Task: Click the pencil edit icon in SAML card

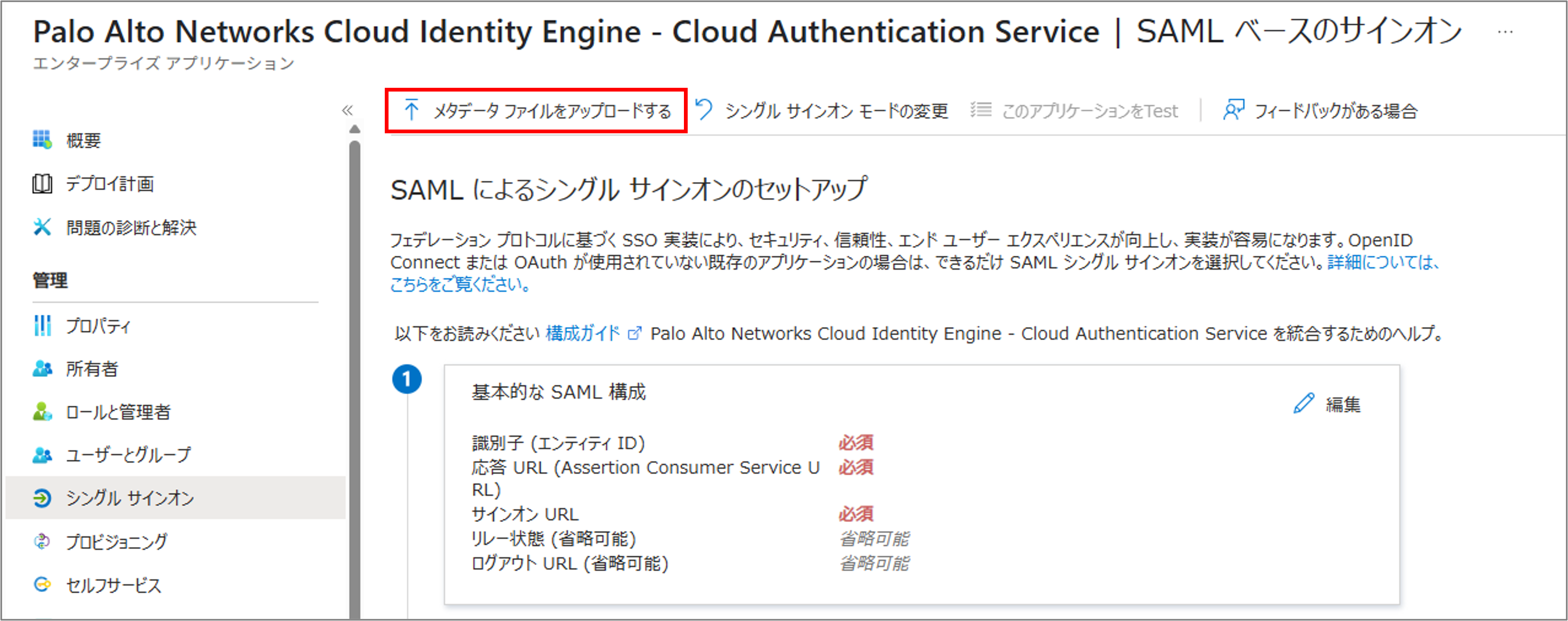Action: [1303, 404]
